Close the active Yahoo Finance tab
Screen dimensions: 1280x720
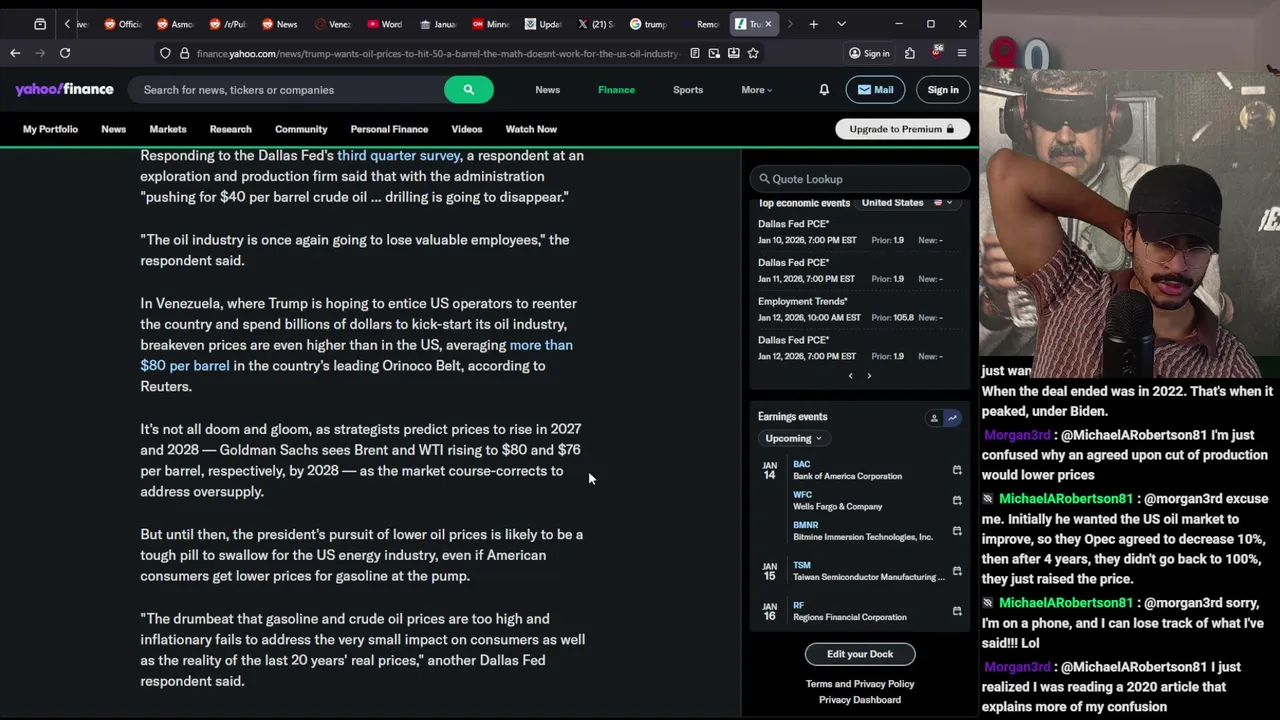pyautogui.click(x=768, y=24)
